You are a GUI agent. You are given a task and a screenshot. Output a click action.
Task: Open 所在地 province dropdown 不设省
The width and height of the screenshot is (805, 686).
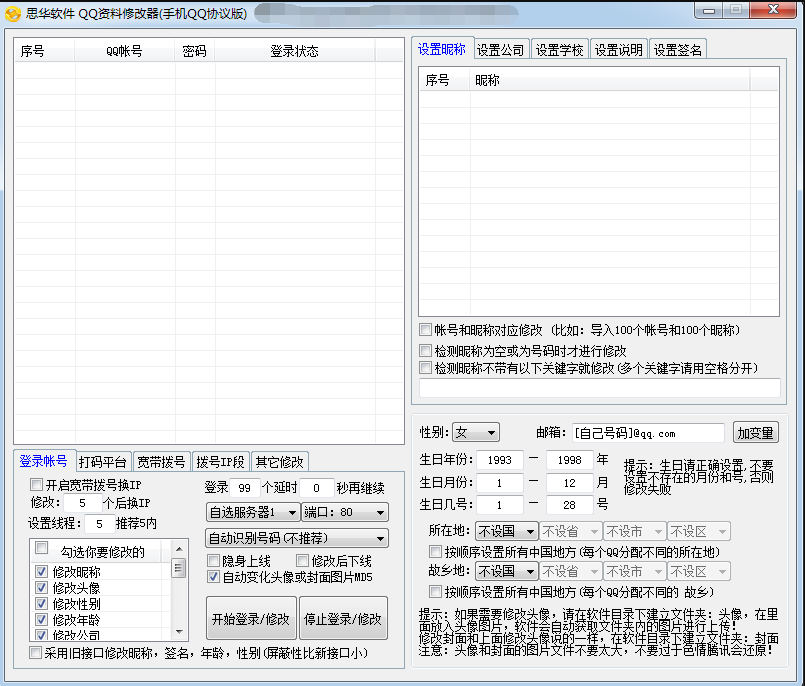coord(570,531)
